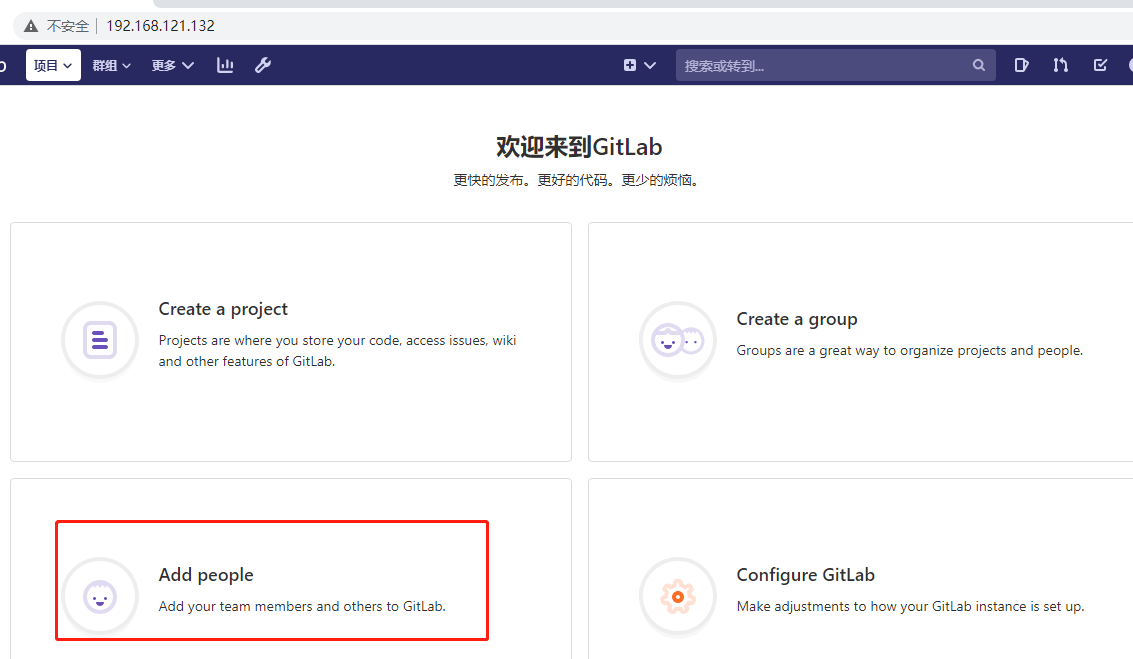This screenshot has width=1133, height=659.
Task: Open the Add people card title
Action: [206, 575]
